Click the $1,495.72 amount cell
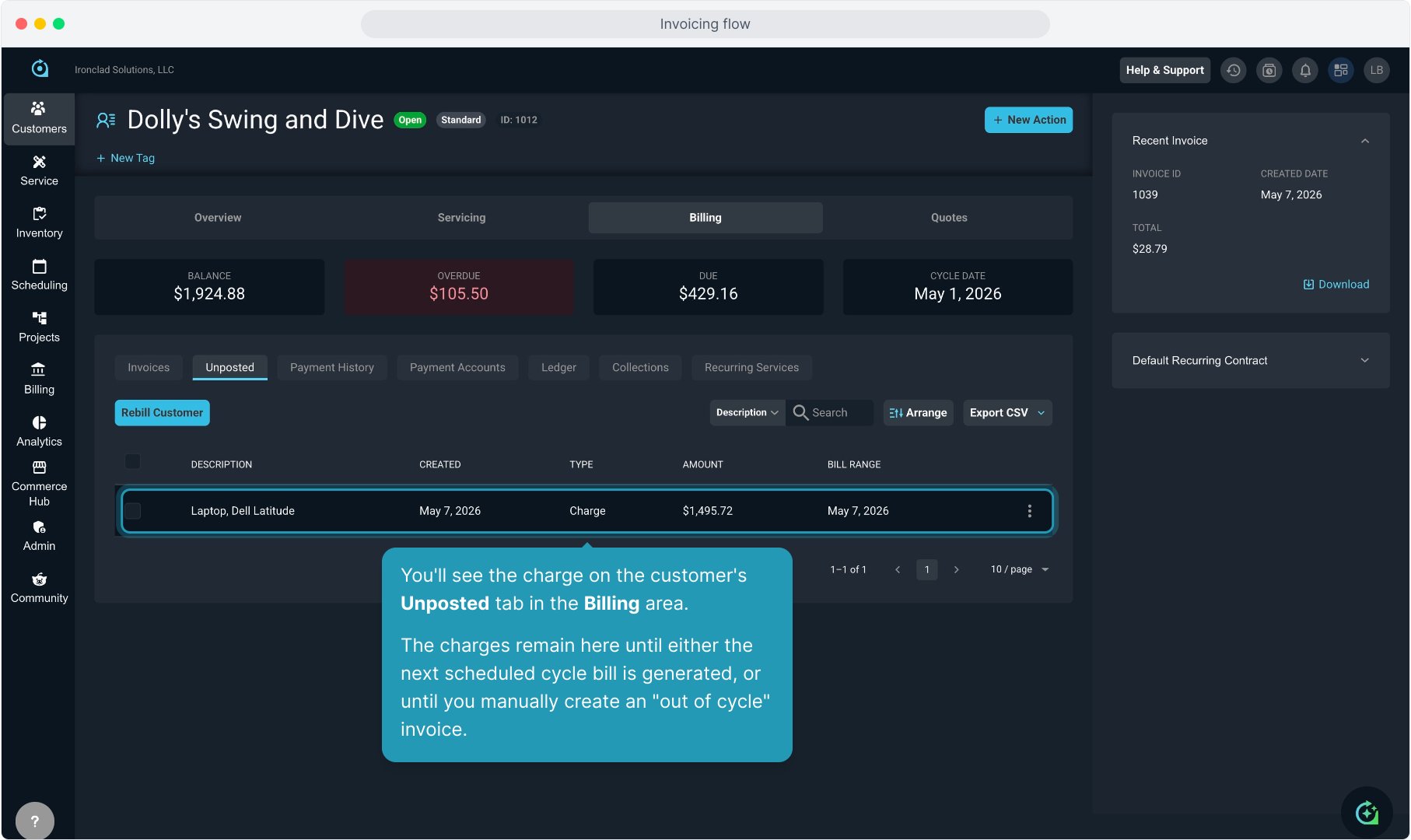1411x840 pixels. pos(708,511)
